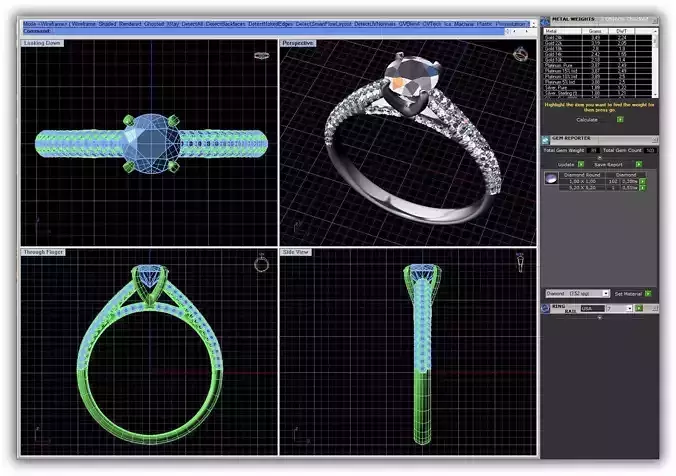Click the Save Report button label
676x476 pixels.
tap(608, 164)
